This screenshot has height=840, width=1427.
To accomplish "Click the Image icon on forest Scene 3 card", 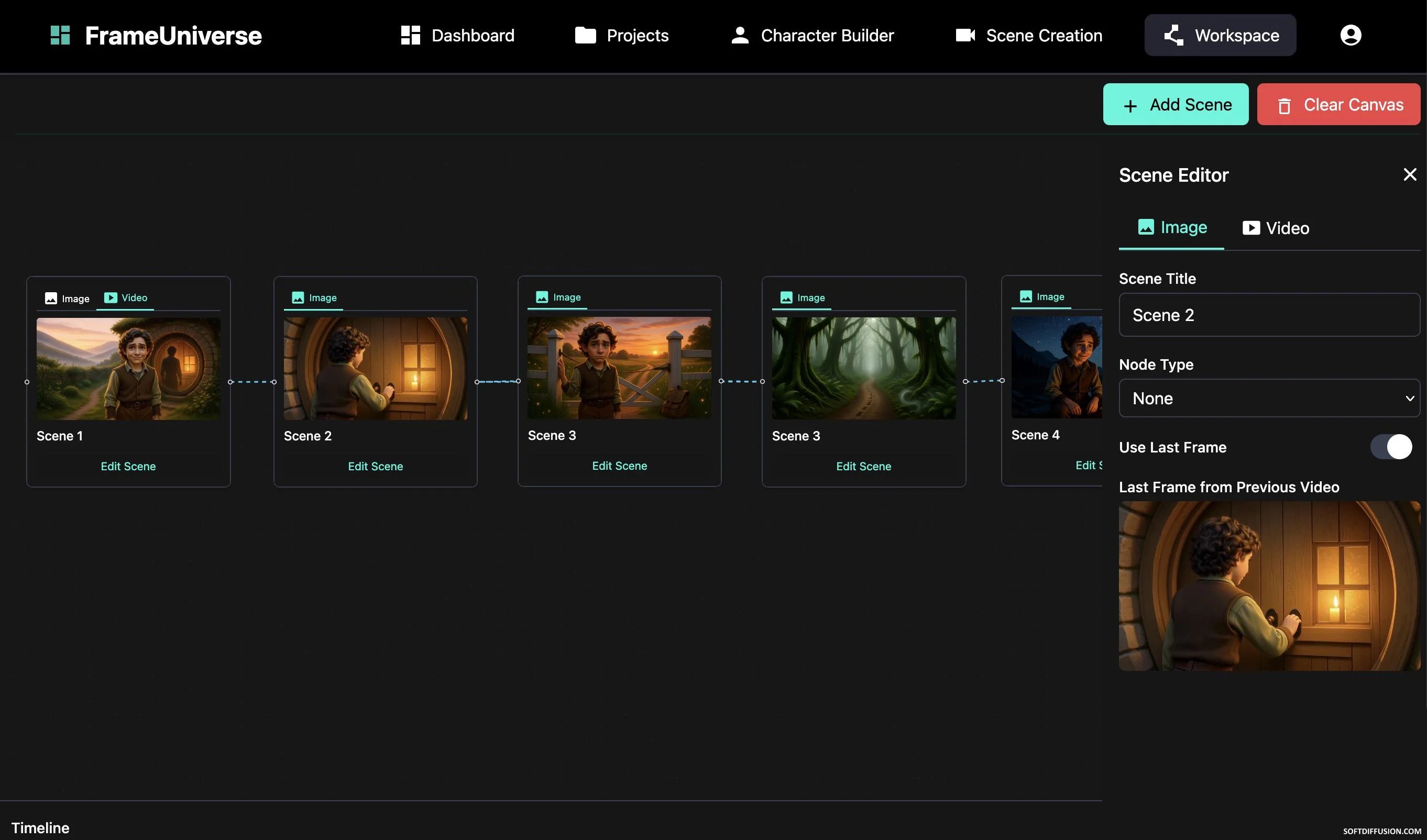I will pos(786,298).
